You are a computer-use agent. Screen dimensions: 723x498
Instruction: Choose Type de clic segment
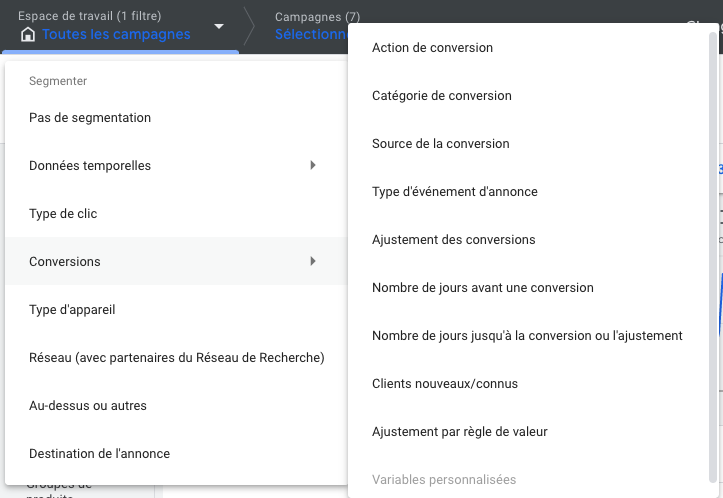[x=63, y=214]
